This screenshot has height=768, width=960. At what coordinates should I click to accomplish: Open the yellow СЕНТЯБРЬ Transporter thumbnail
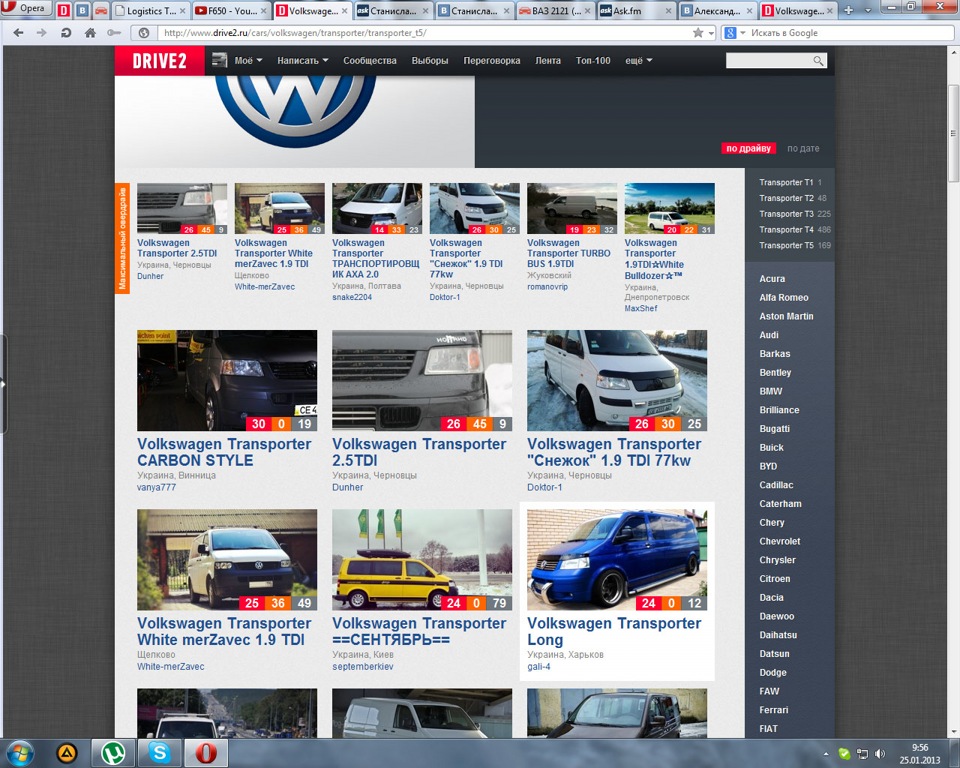click(422, 560)
